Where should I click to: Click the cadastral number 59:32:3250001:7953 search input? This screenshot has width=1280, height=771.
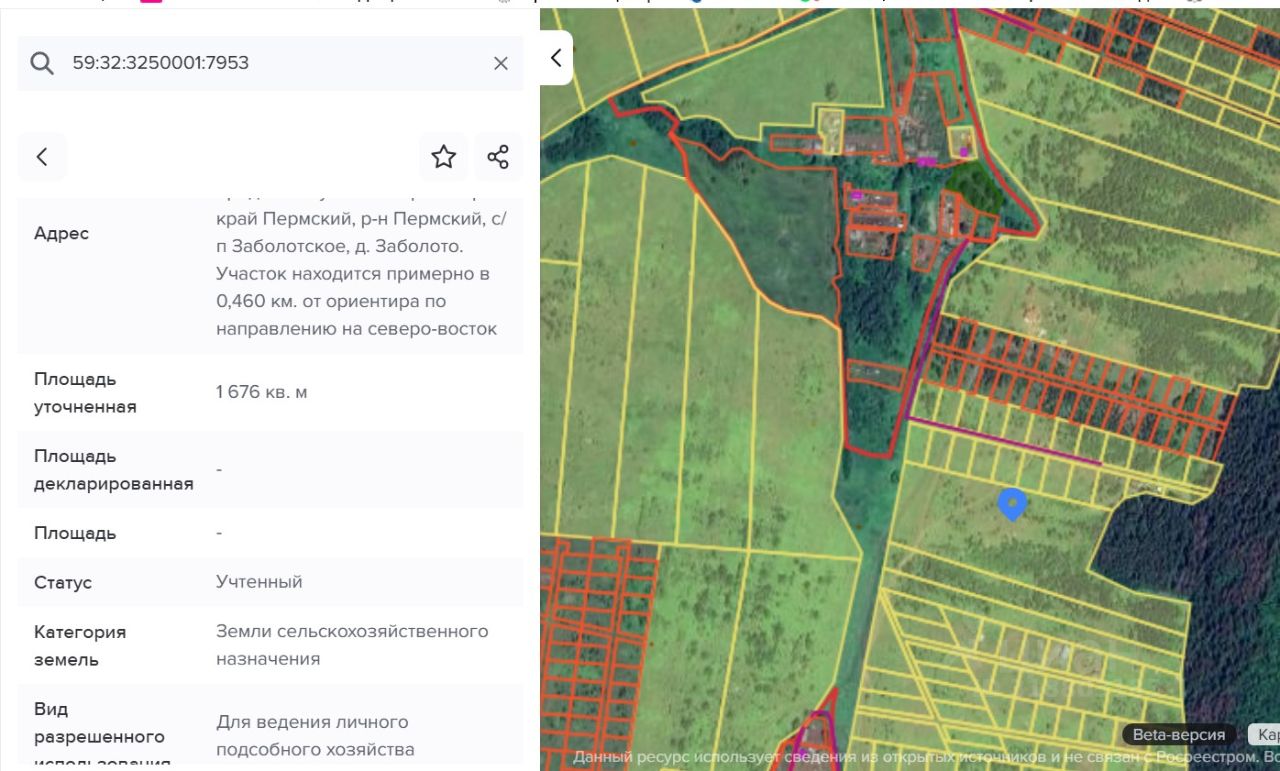[270, 63]
